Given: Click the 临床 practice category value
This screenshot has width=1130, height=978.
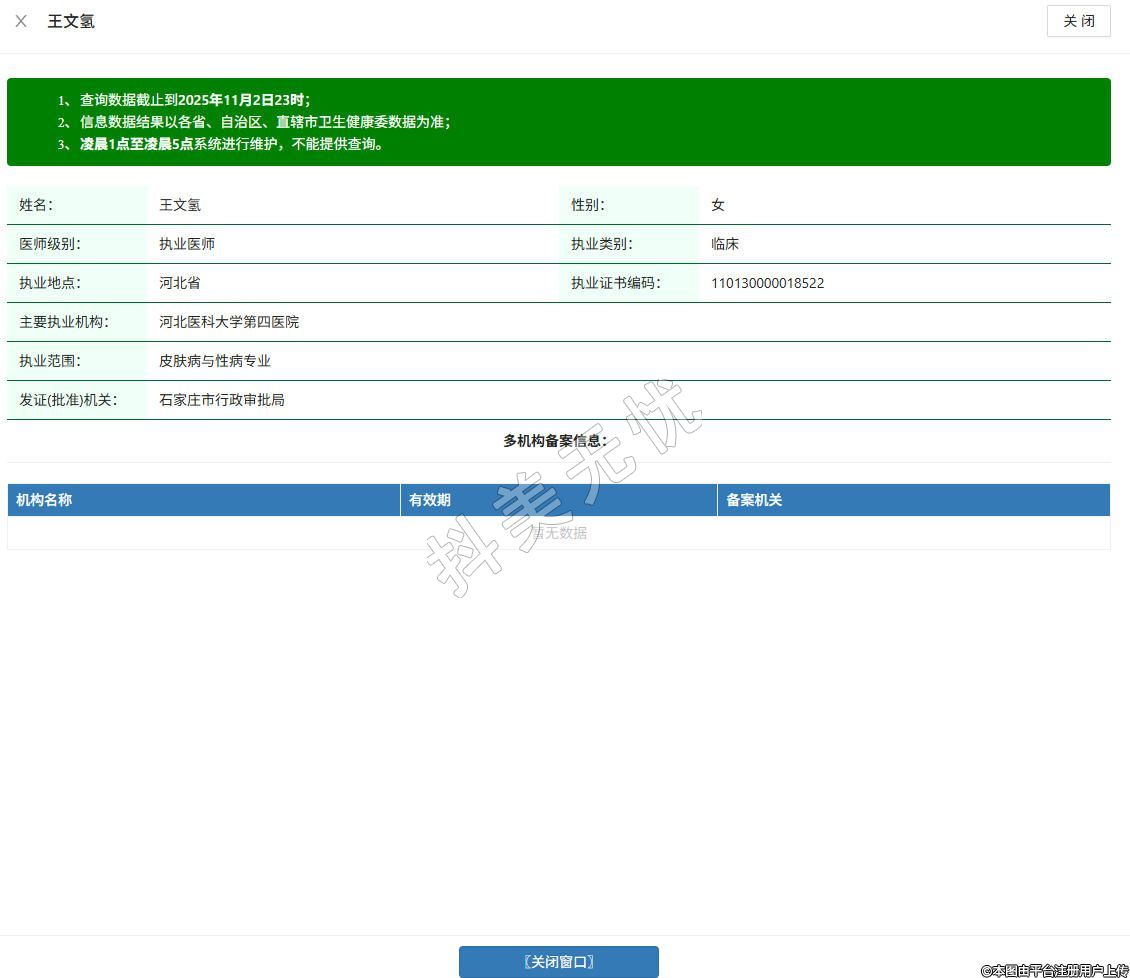Looking at the screenshot, I should [725, 244].
